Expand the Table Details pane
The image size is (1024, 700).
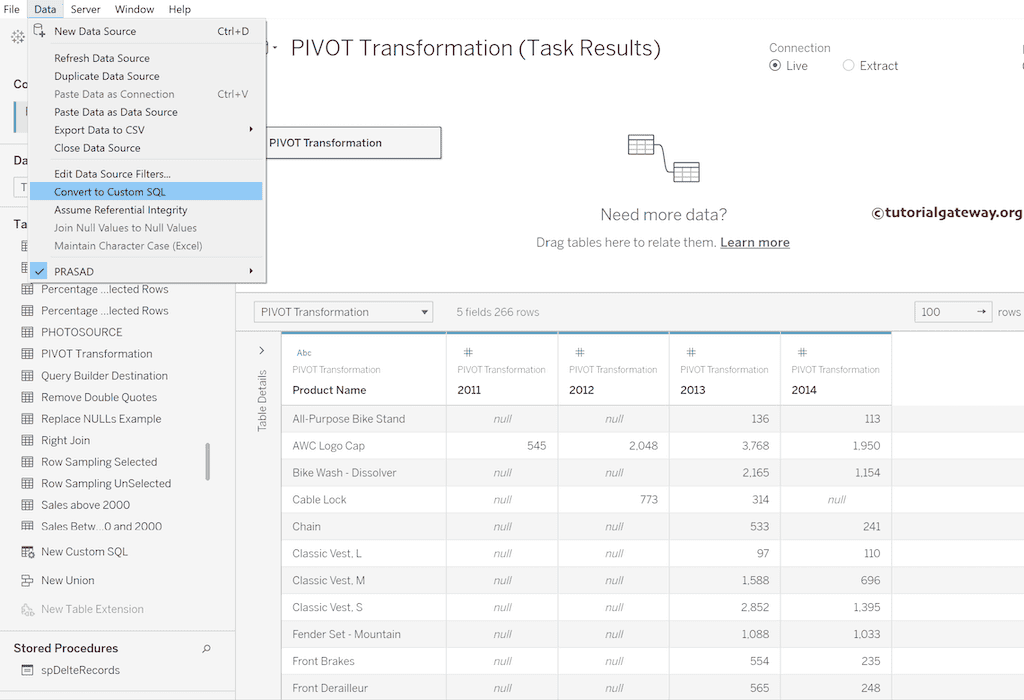click(262, 351)
